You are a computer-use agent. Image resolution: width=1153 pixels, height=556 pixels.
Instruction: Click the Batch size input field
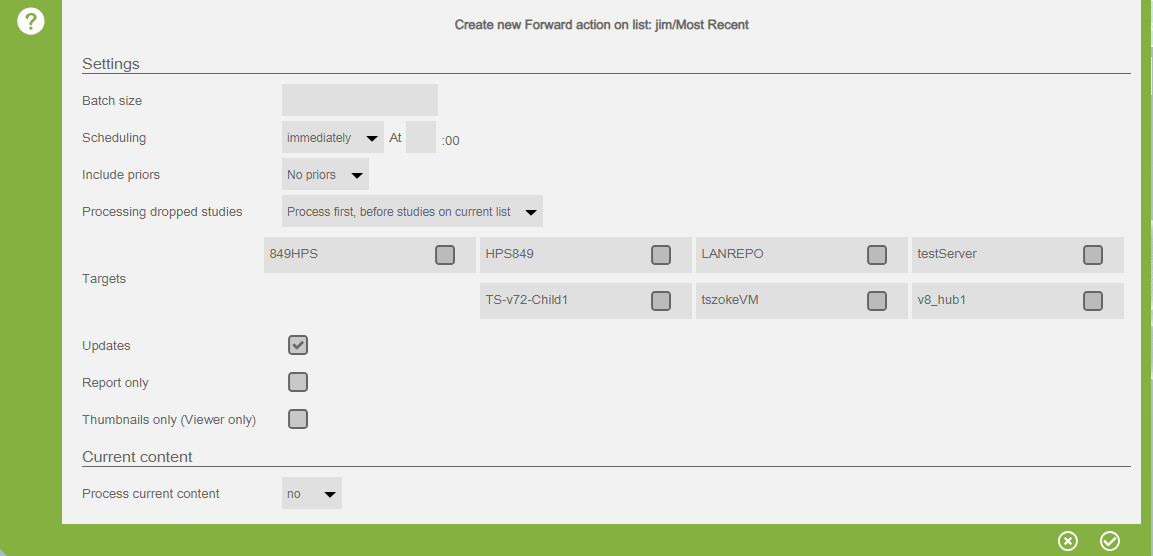point(360,100)
